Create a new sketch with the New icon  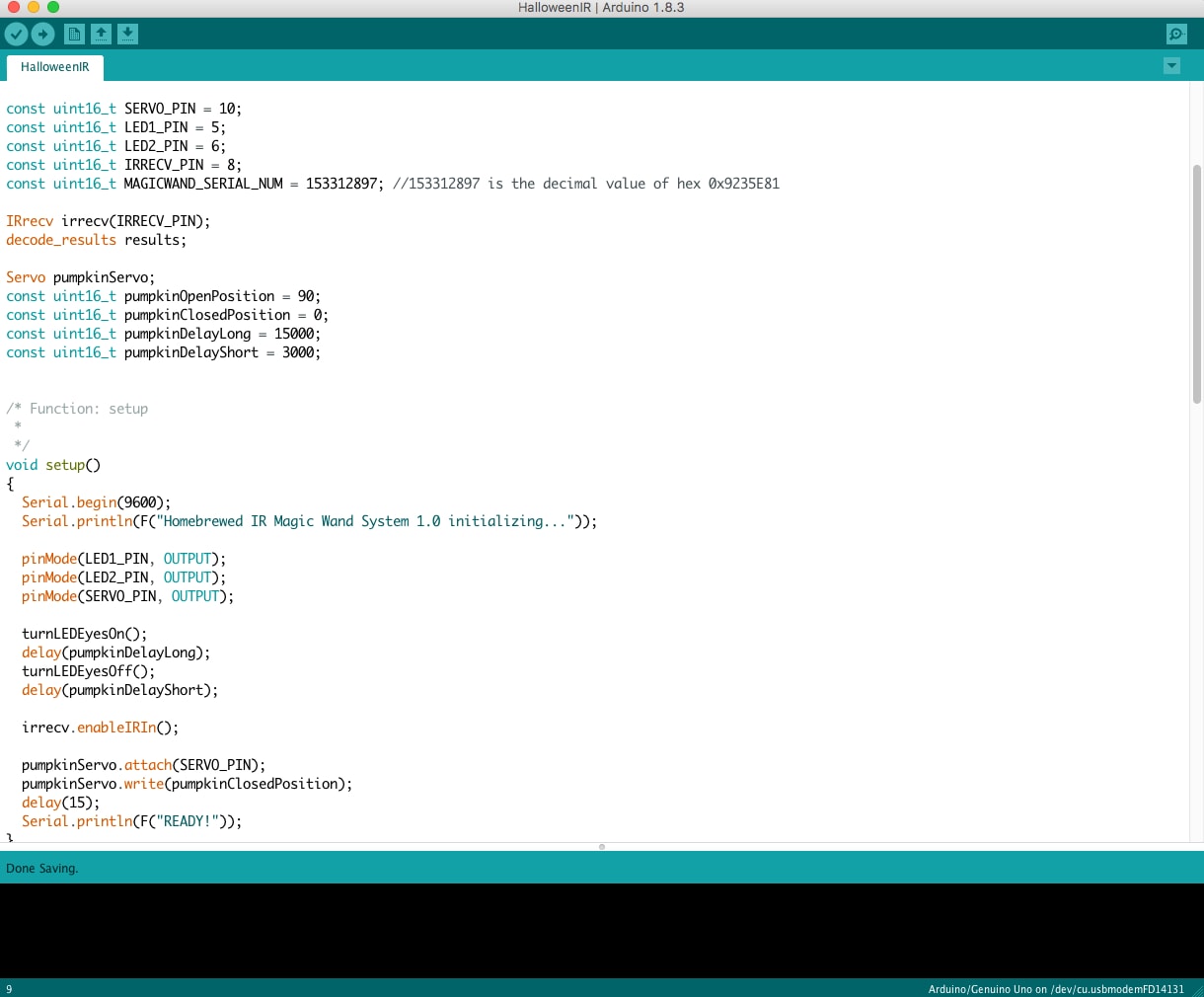tap(73, 33)
